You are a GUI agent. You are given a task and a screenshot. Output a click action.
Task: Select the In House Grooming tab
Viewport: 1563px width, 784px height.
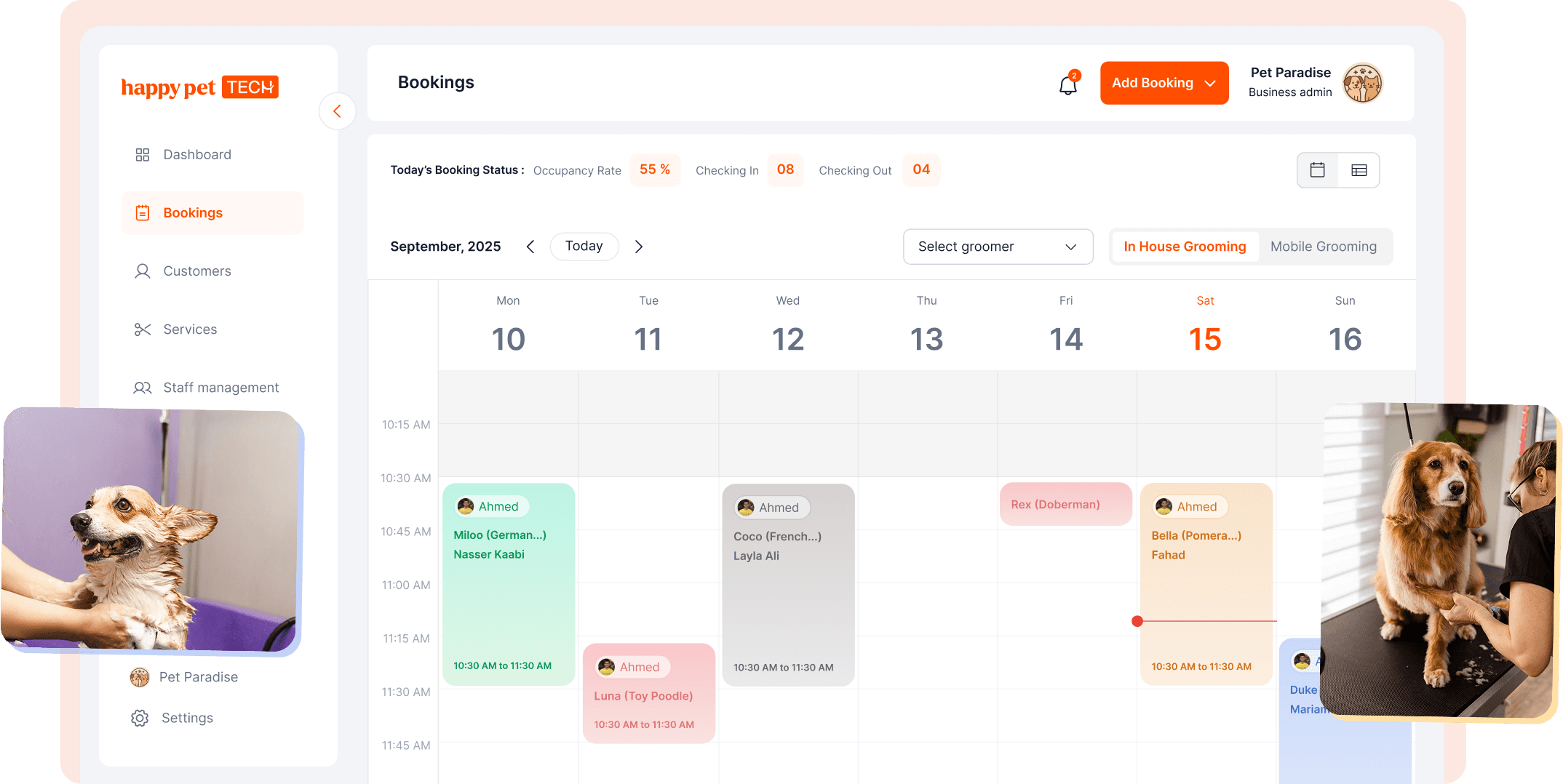coord(1184,247)
